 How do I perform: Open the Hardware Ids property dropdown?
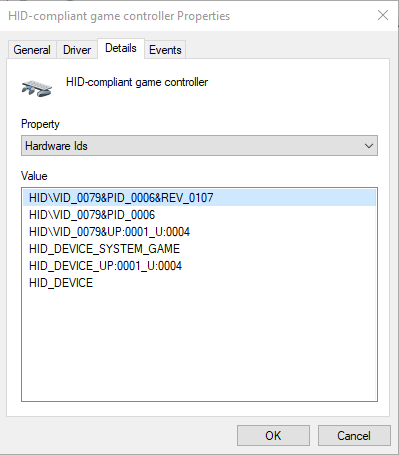(x=199, y=146)
